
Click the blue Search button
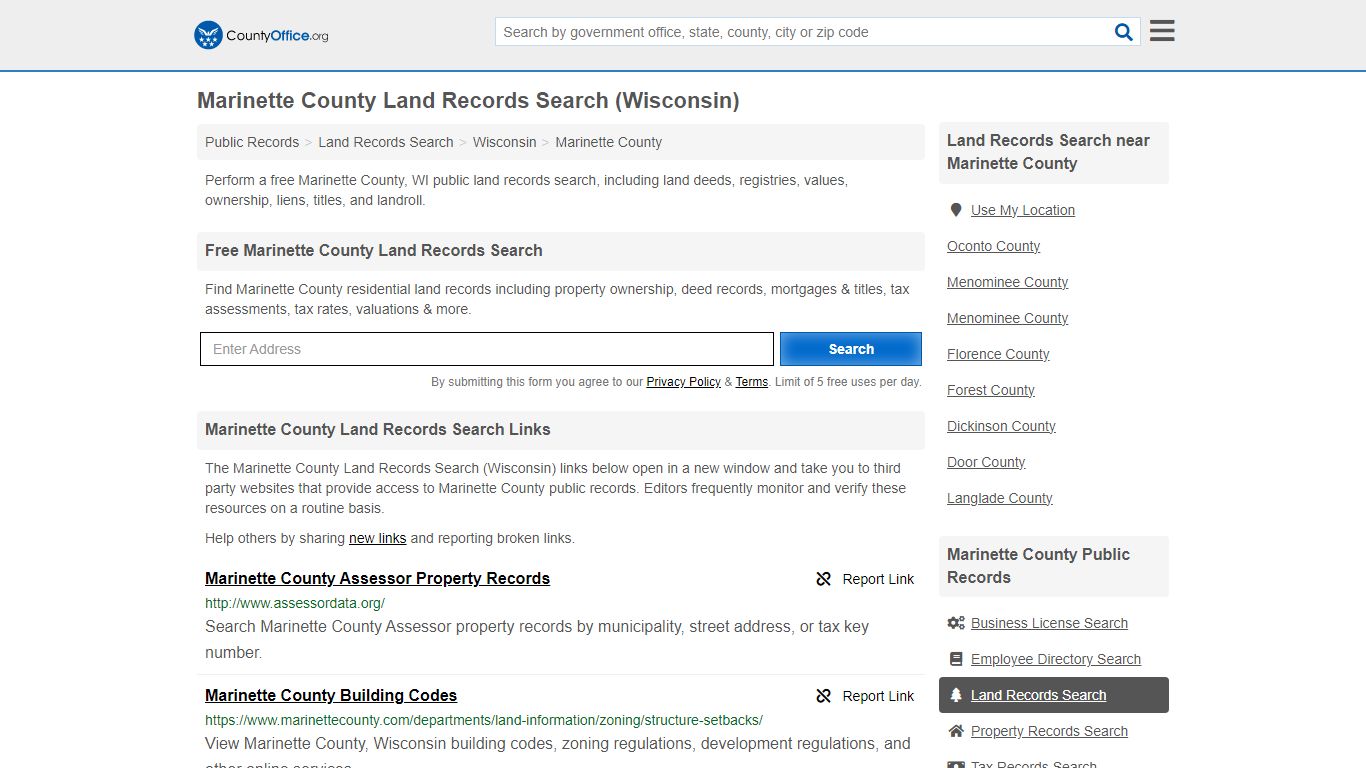(x=851, y=349)
